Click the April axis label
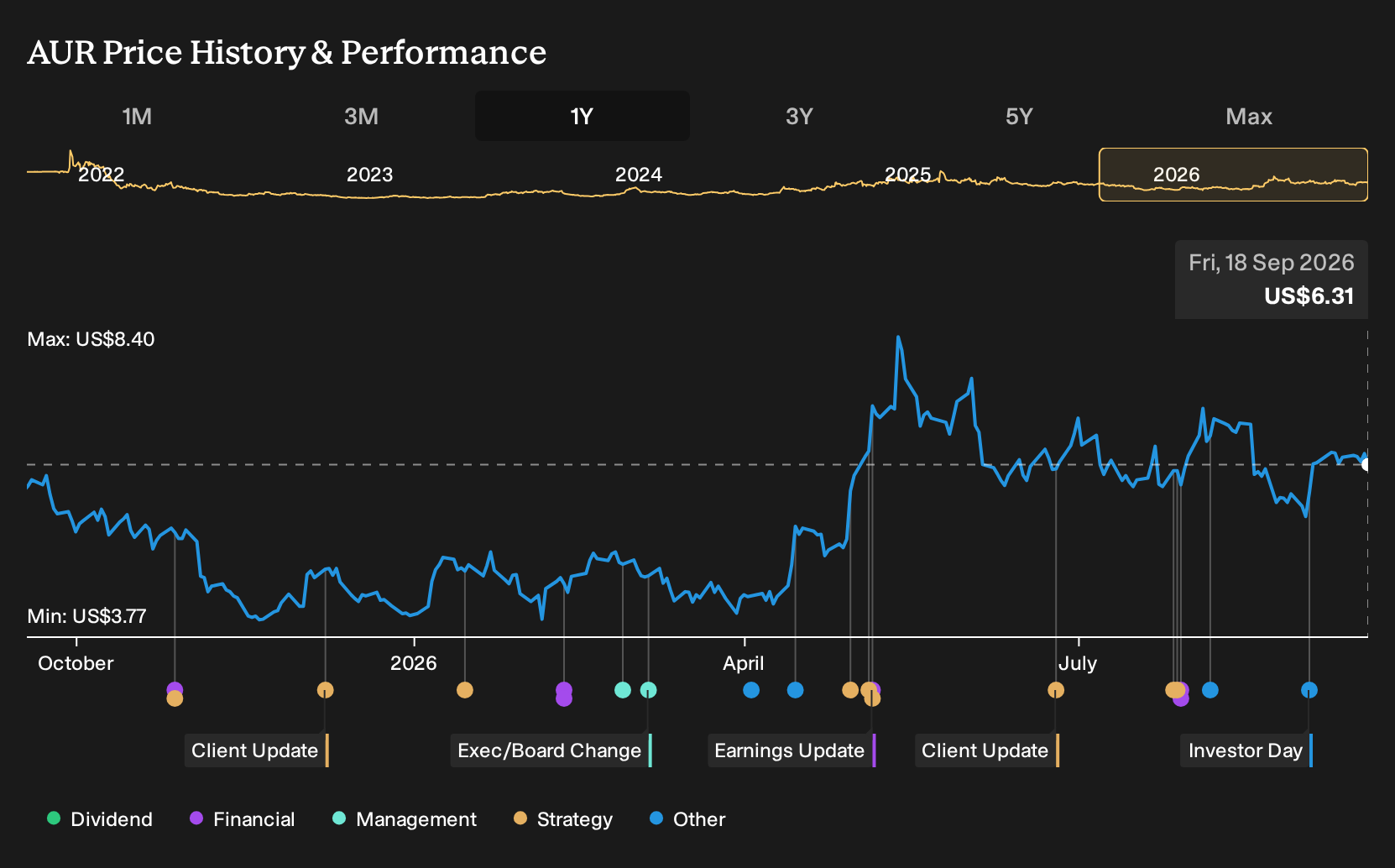Image resolution: width=1395 pixels, height=868 pixels. pyautogui.click(x=744, y=663)
